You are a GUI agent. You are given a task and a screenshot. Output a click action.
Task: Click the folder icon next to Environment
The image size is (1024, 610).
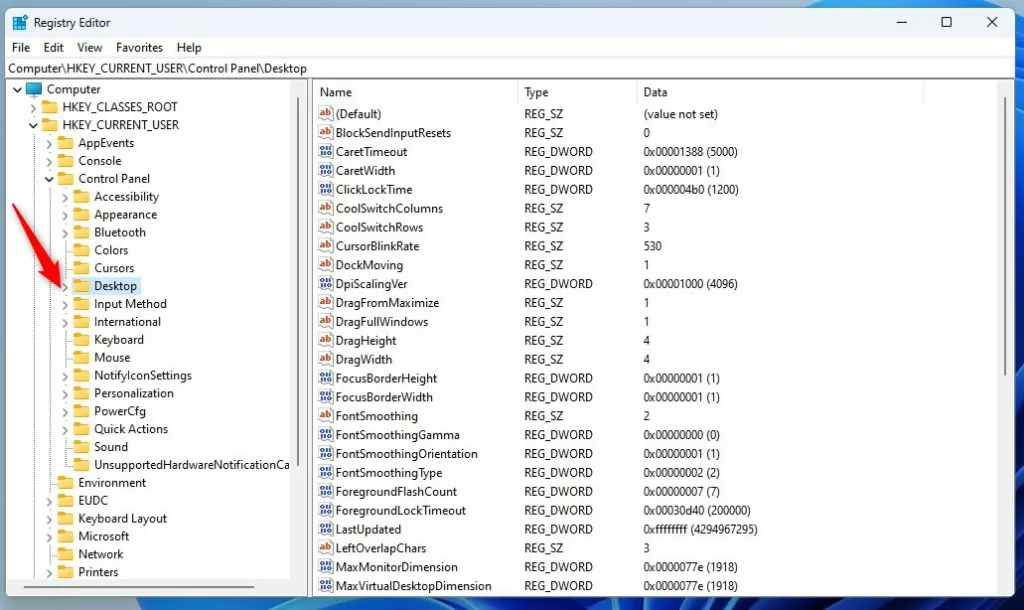click(65, 483)
